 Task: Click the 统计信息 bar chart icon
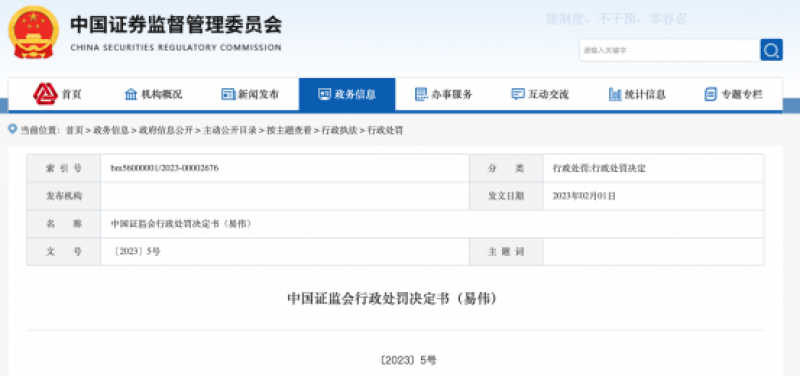[615, 94]
